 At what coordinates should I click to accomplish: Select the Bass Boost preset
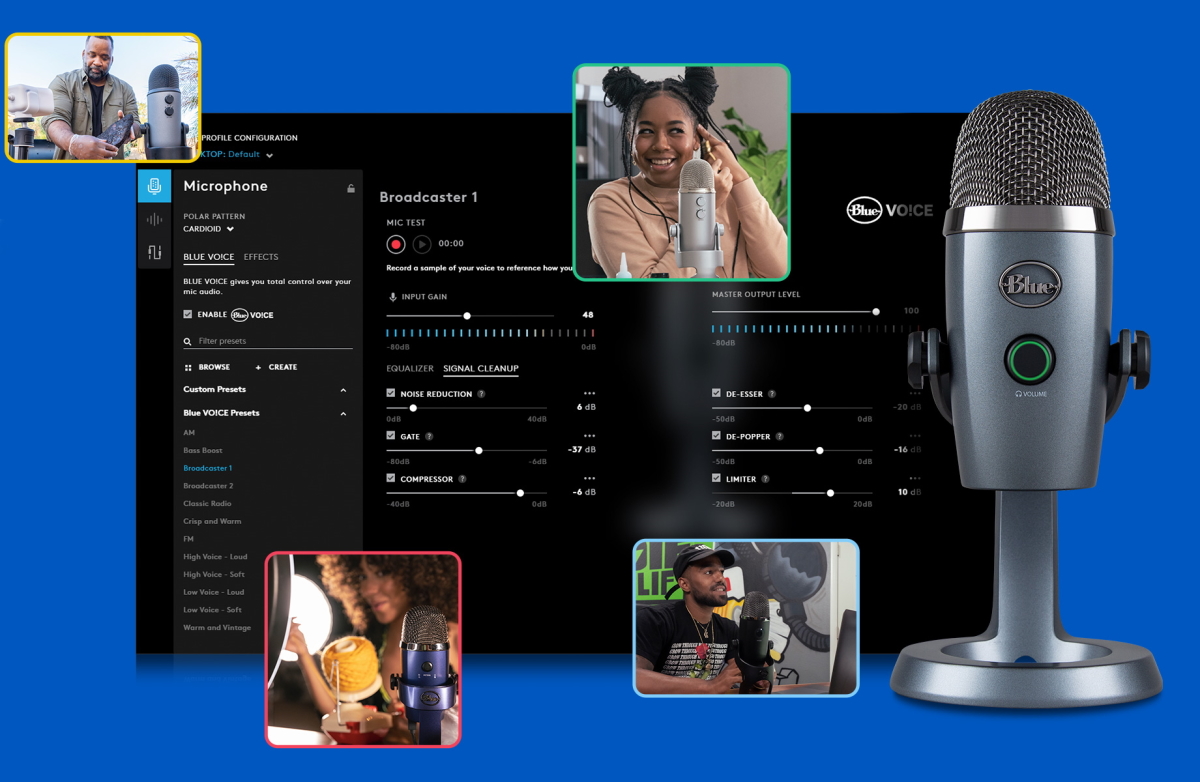click(x=203, y=451)
